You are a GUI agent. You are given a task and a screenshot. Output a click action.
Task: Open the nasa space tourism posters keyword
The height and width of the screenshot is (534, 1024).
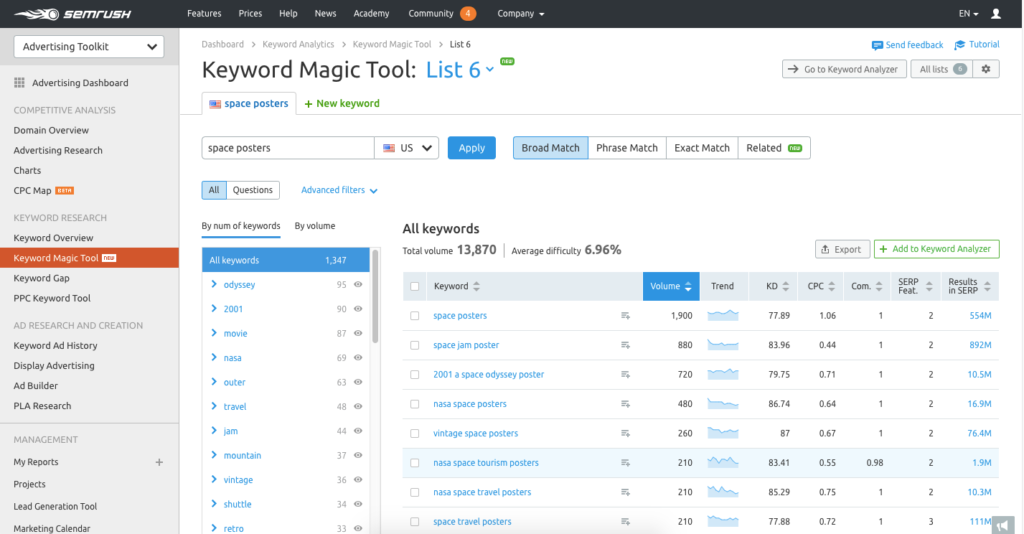pyautogui.click(x=486, y=463)
